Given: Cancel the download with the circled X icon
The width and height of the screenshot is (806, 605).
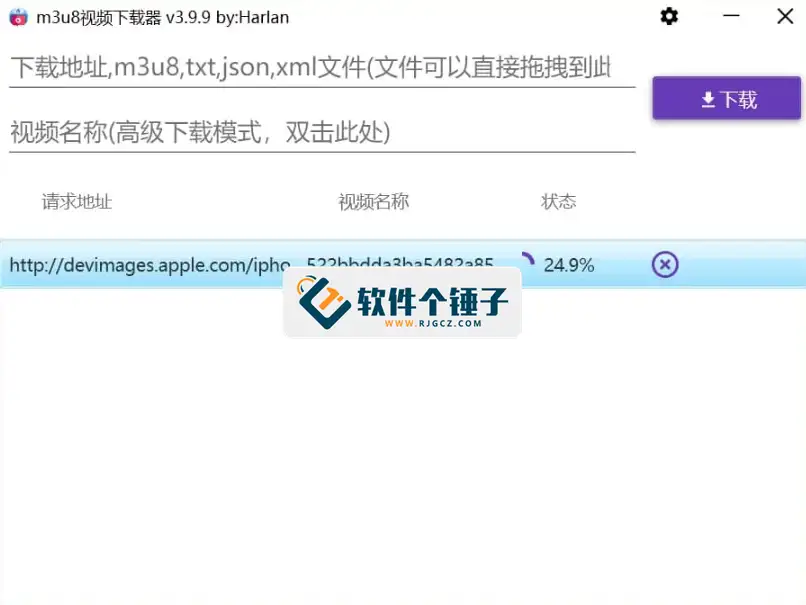Looking at the screenshot, I should (665, 264).
